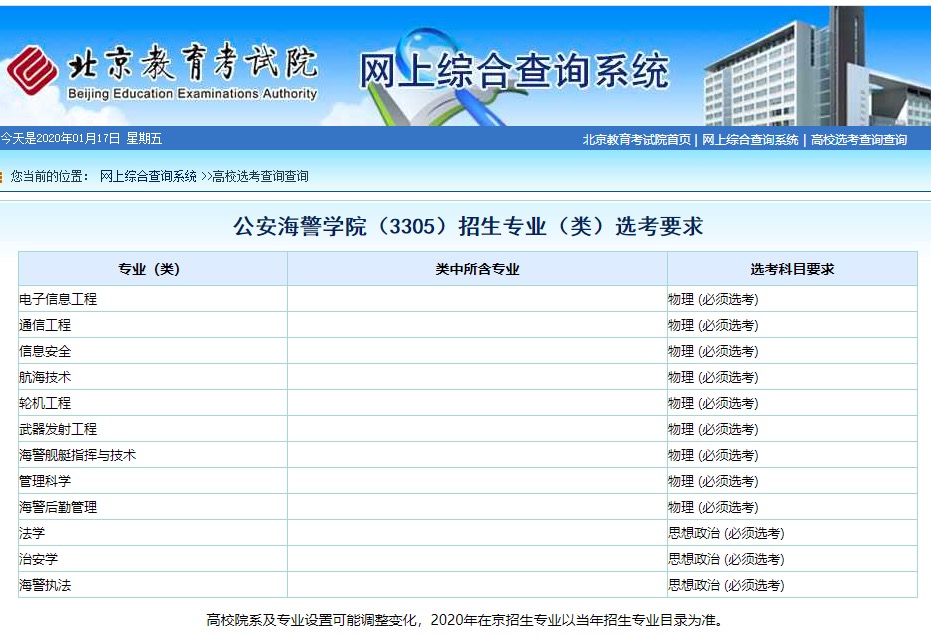Open the 高校选考查询查询 link in top navigation
This screenshot has width=931, height=637.
pyautogui.click(x=859, y=140)
